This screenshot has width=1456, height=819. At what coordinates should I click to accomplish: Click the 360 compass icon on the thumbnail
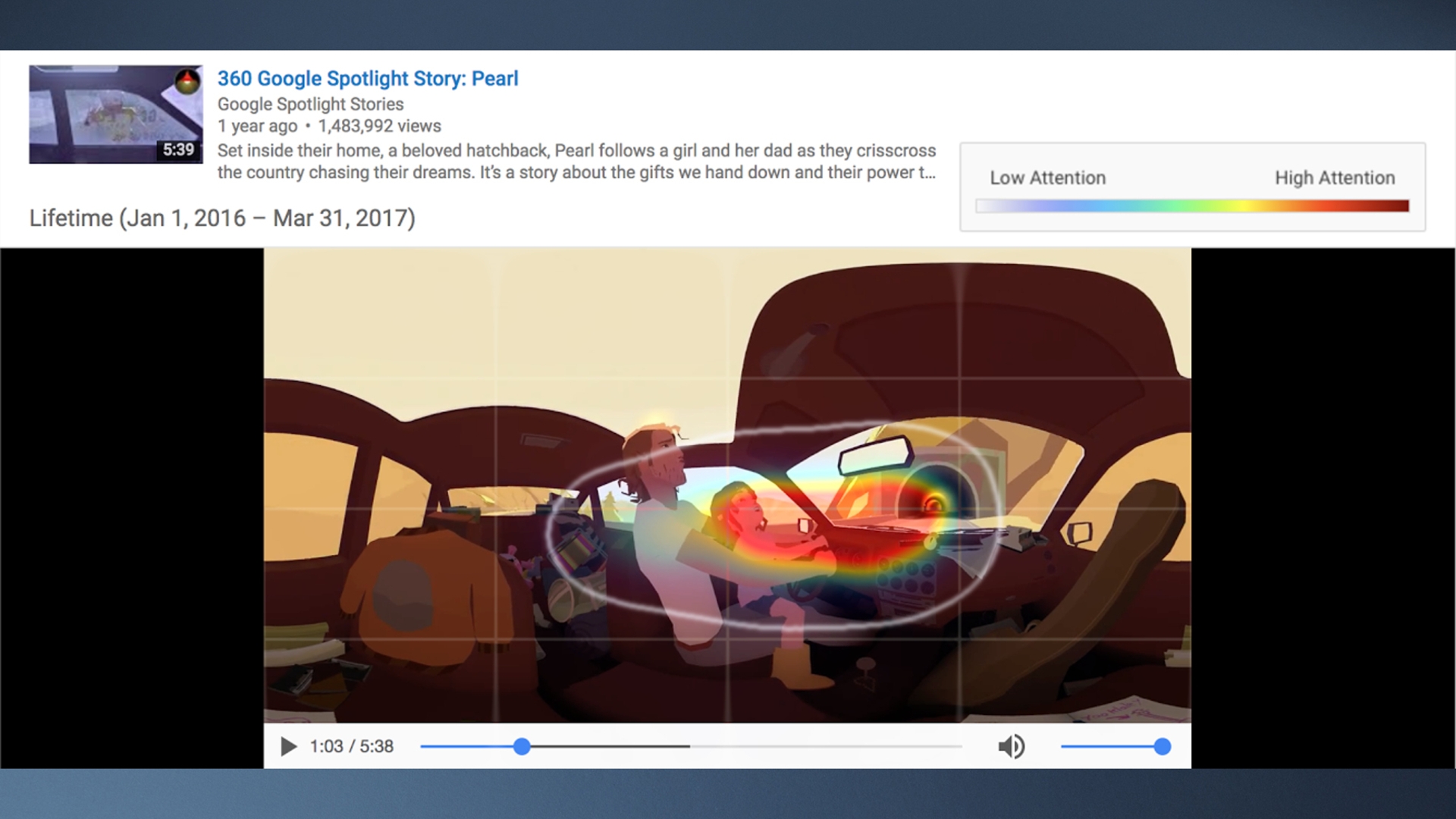(187, 81)
